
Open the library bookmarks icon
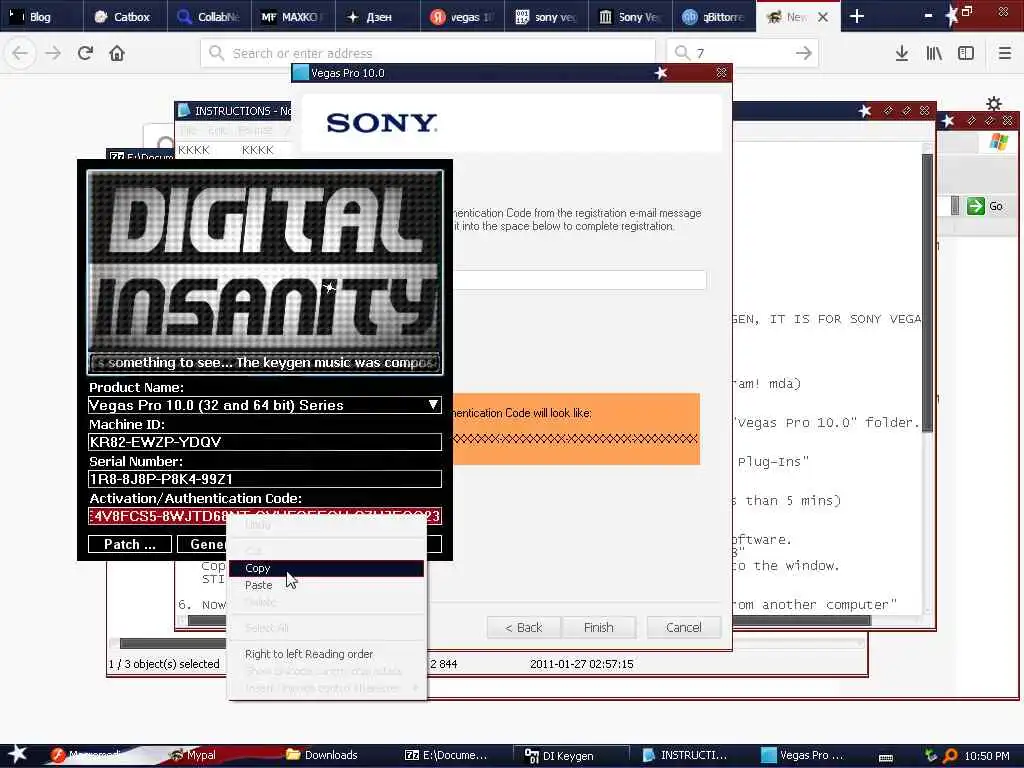point(934,53)
